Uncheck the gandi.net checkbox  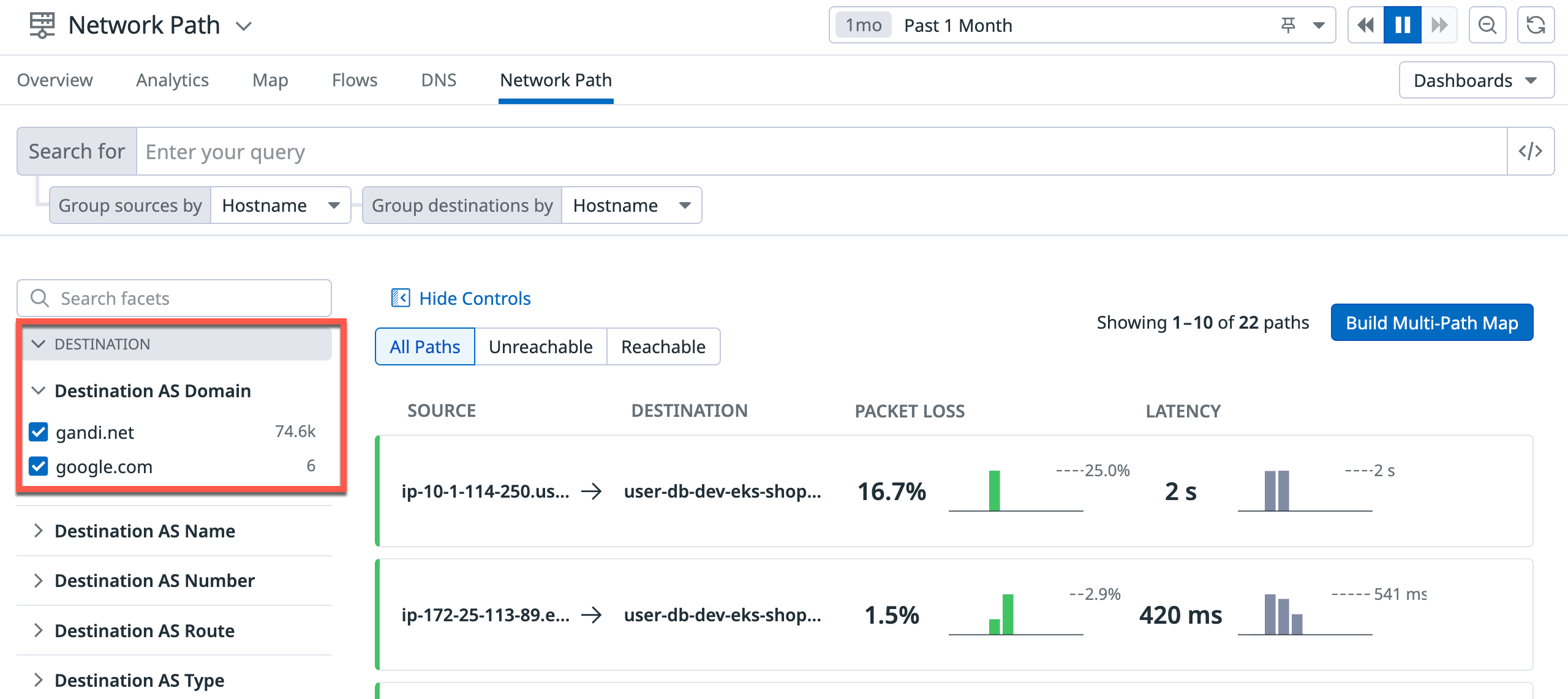click(x=39, y=432)
